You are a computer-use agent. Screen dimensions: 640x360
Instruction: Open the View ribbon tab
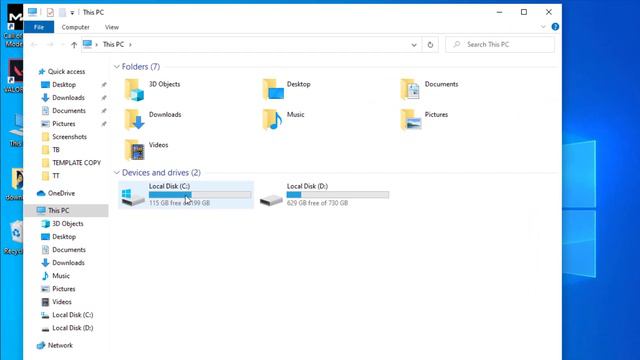[x=112, y=27]
